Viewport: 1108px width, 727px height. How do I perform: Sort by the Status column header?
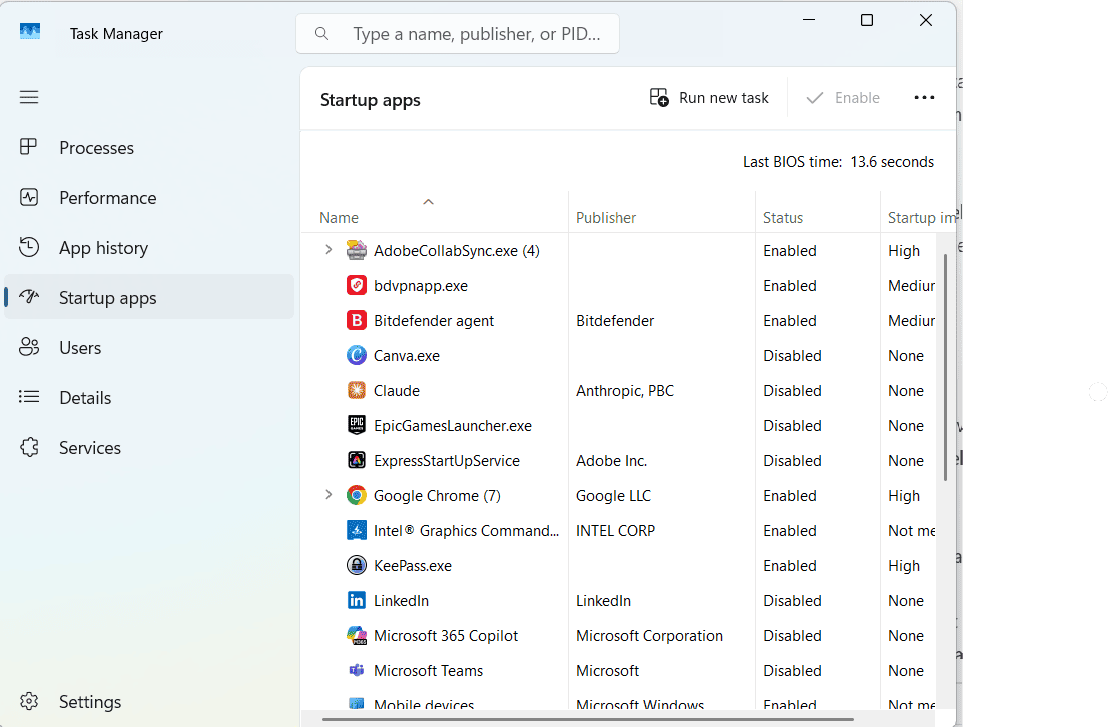783,218
